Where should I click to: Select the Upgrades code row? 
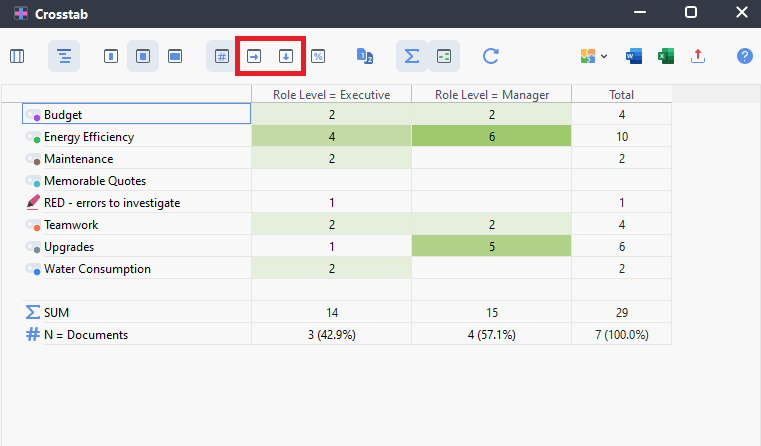[x=136, y=247]
